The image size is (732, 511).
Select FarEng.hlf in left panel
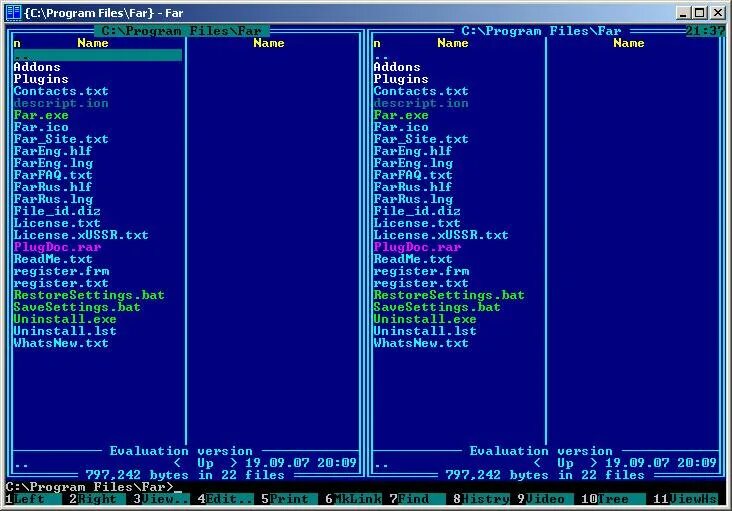pos(53,151)
